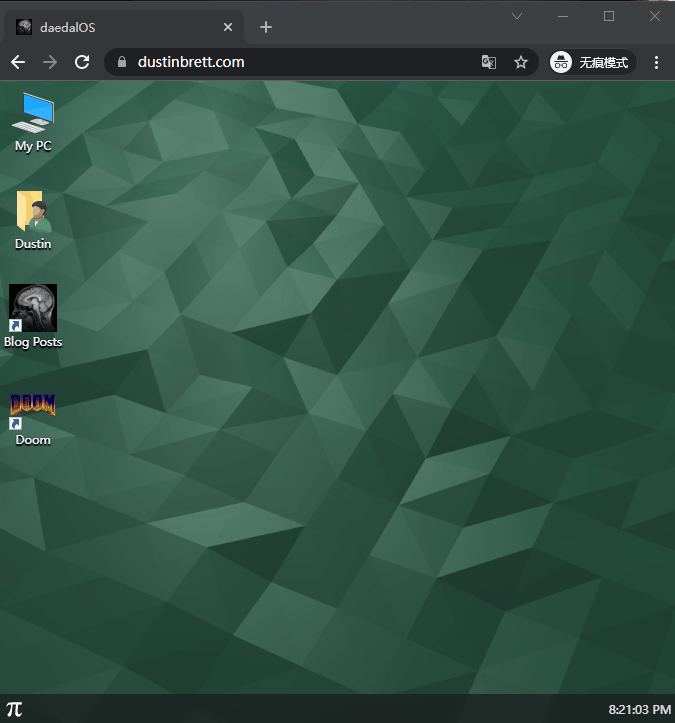675x723 pixels.
Task: Click the taskbar clock
Action: click(x=639, y=710)
